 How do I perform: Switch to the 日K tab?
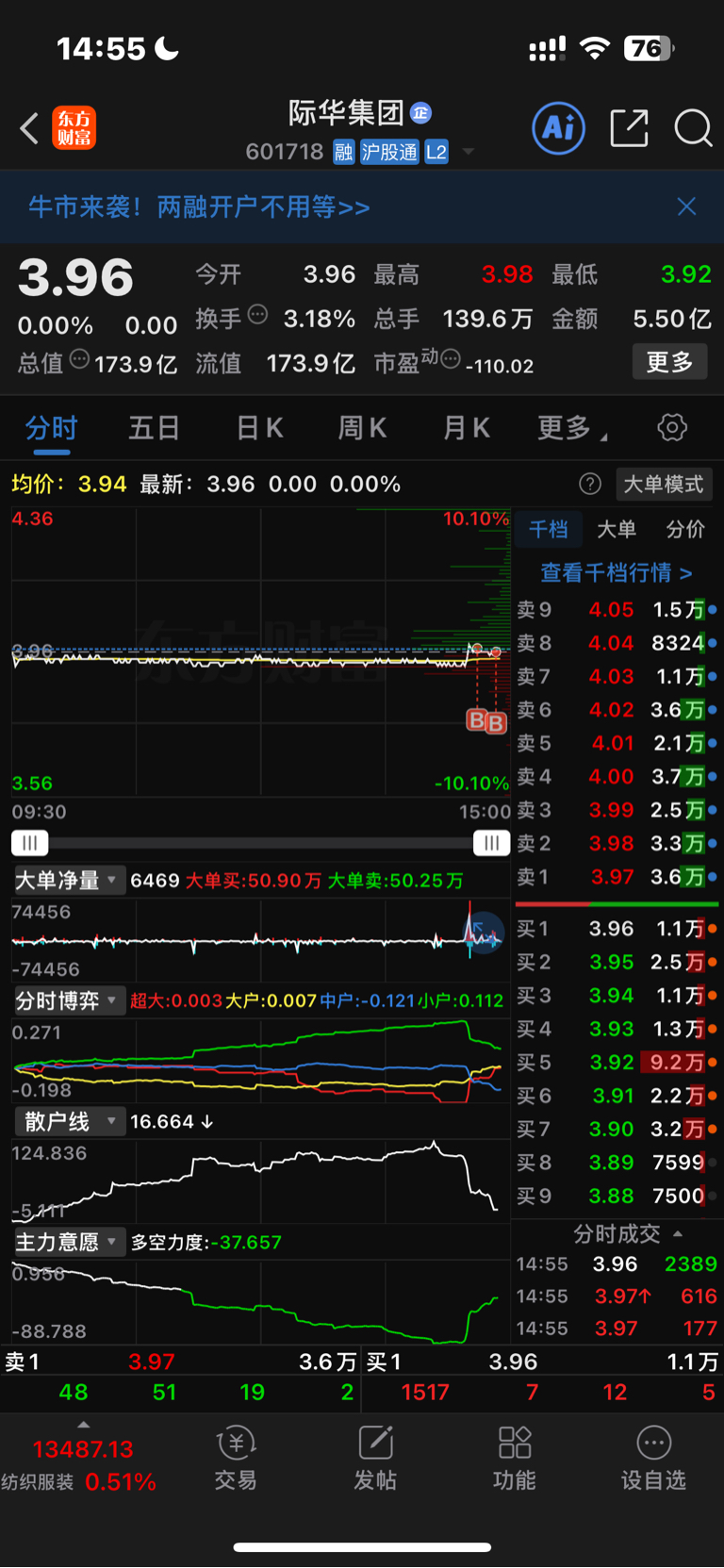pyautogui.click(x=259, y=428)
